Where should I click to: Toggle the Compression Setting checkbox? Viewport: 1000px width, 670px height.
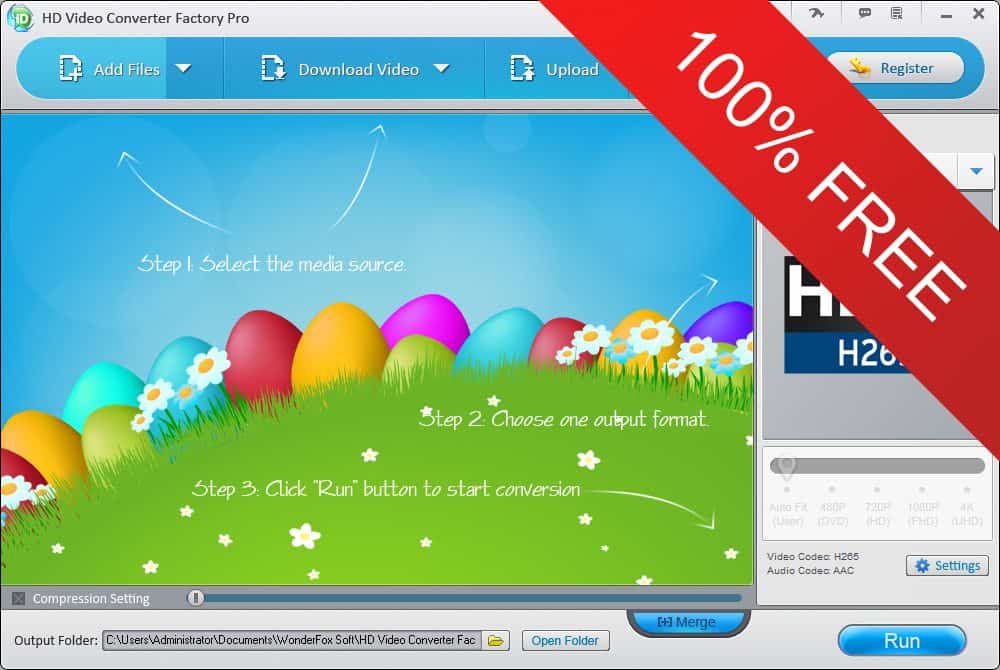(18, 599)
